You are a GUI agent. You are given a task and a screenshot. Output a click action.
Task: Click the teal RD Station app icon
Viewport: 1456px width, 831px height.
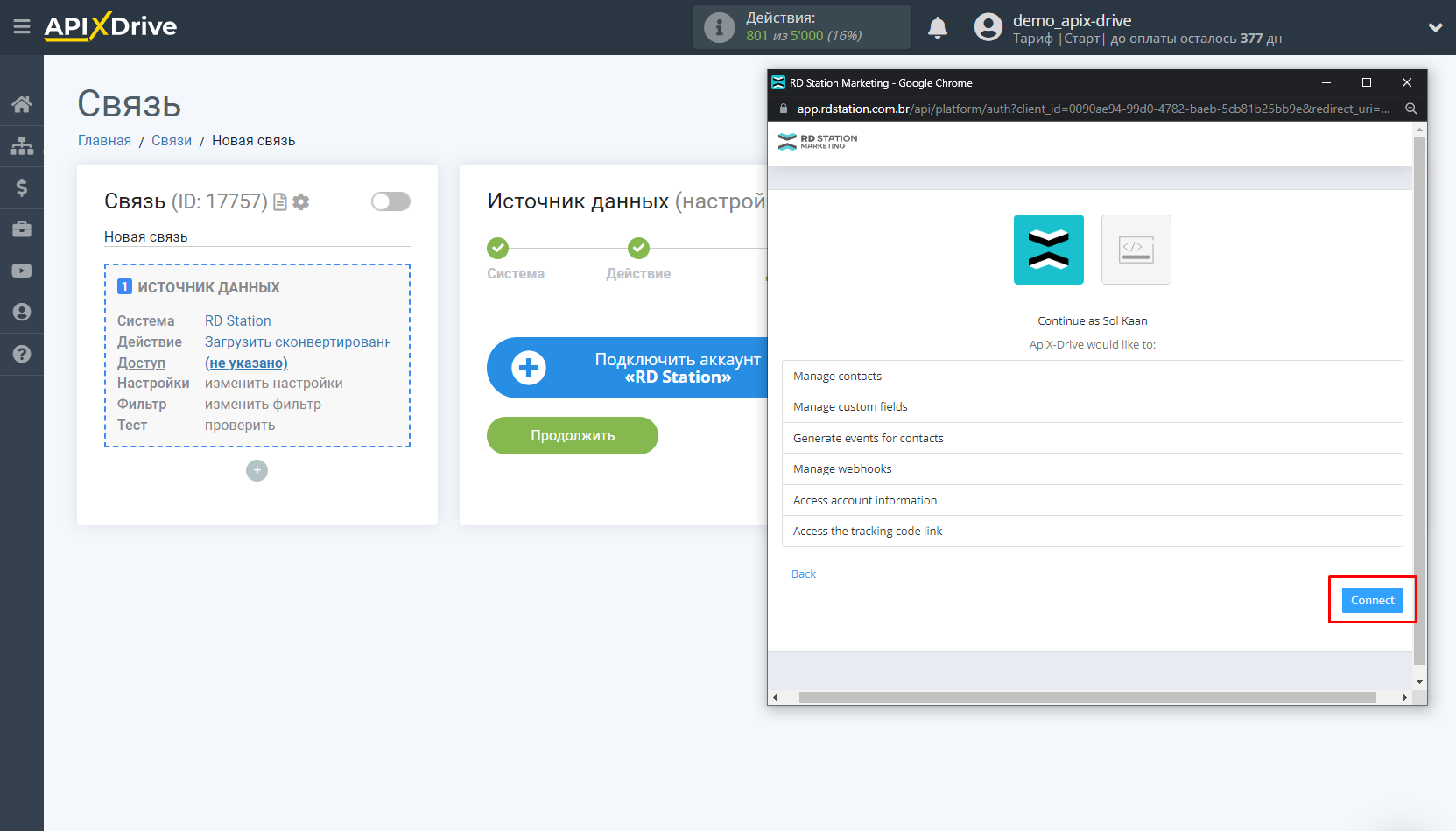click(1049, 250)
